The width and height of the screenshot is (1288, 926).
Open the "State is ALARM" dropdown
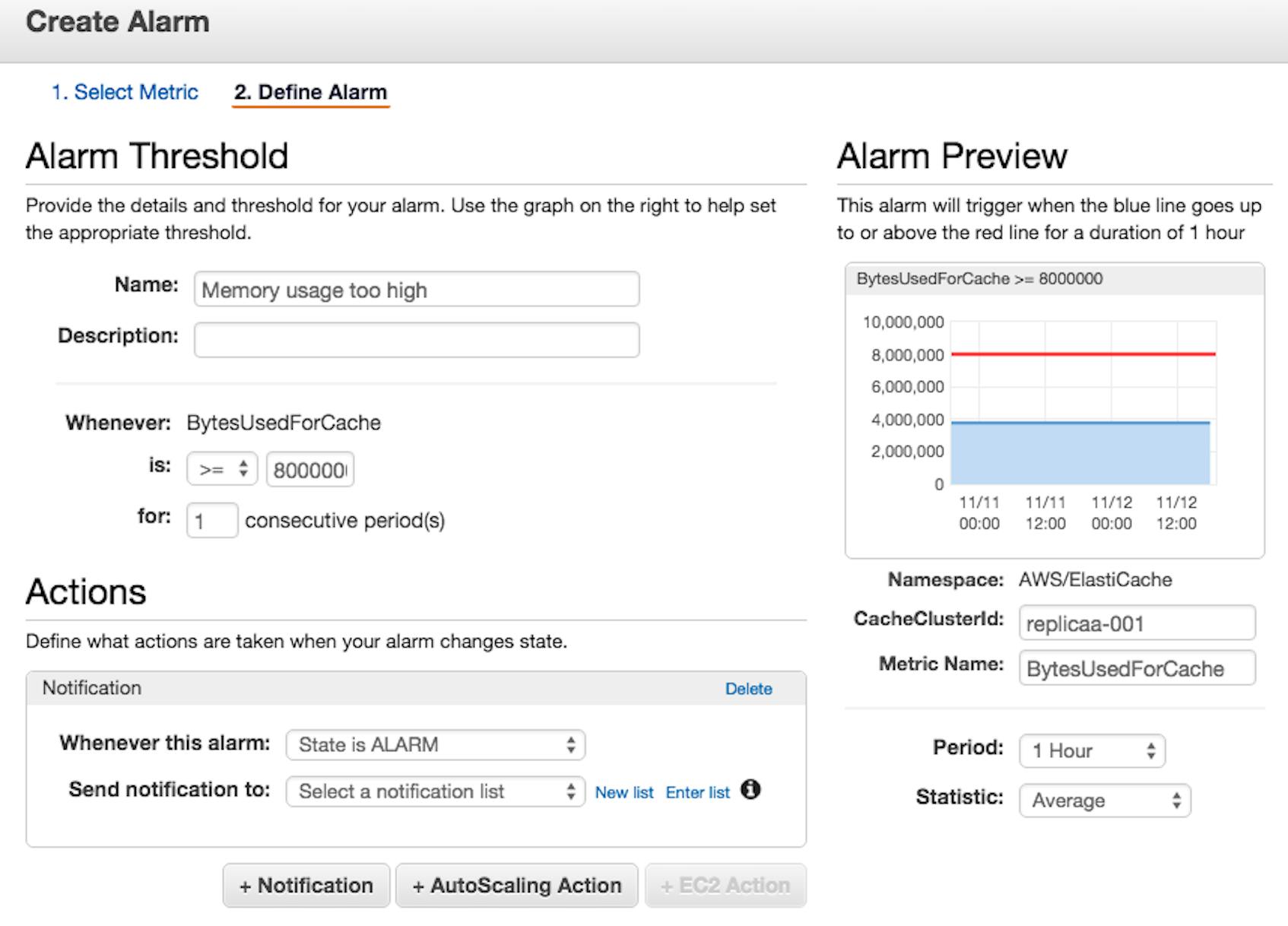pos(434,745)
